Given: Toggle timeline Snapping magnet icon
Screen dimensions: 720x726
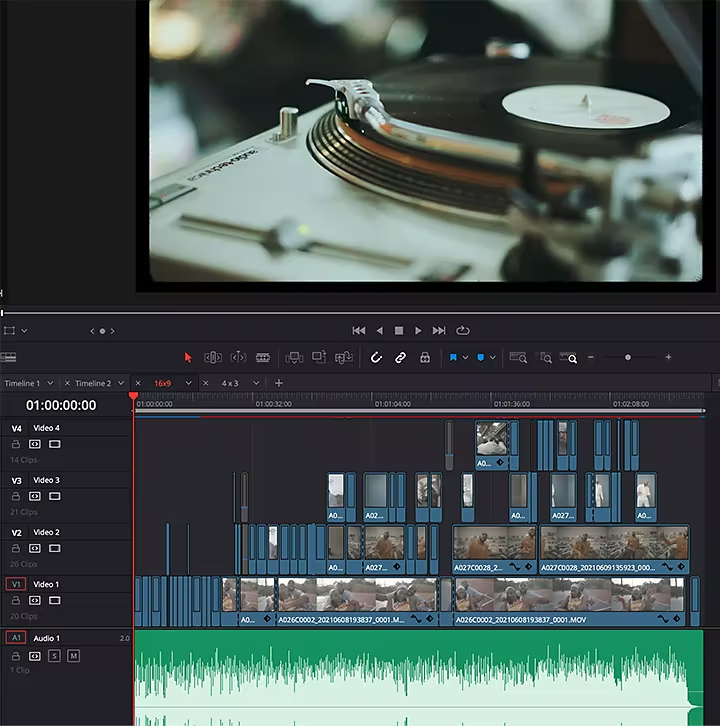Looking at the screenshot, I should pos(376,357).
